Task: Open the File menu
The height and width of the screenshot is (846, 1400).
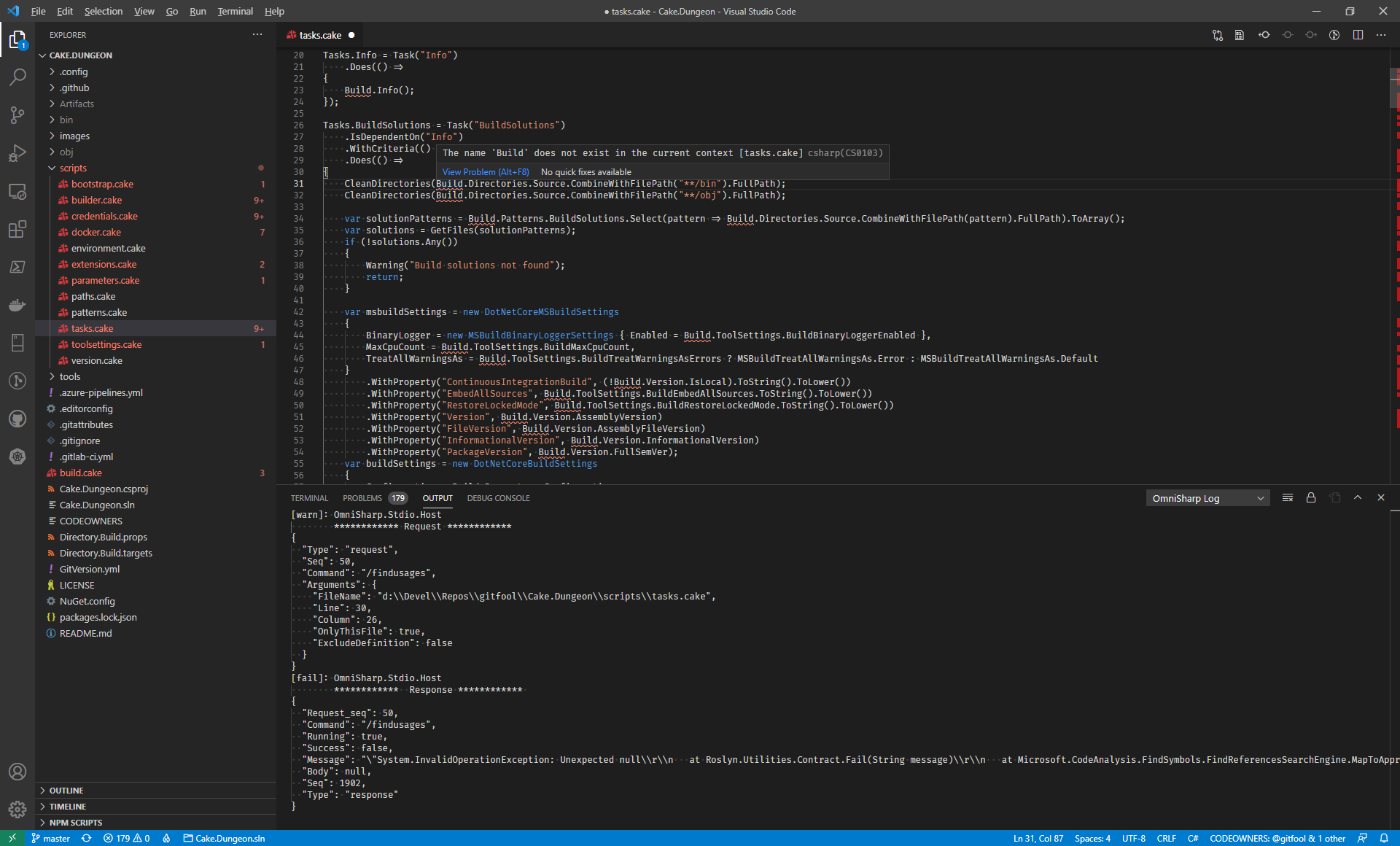Action: [x=39, y=11]
